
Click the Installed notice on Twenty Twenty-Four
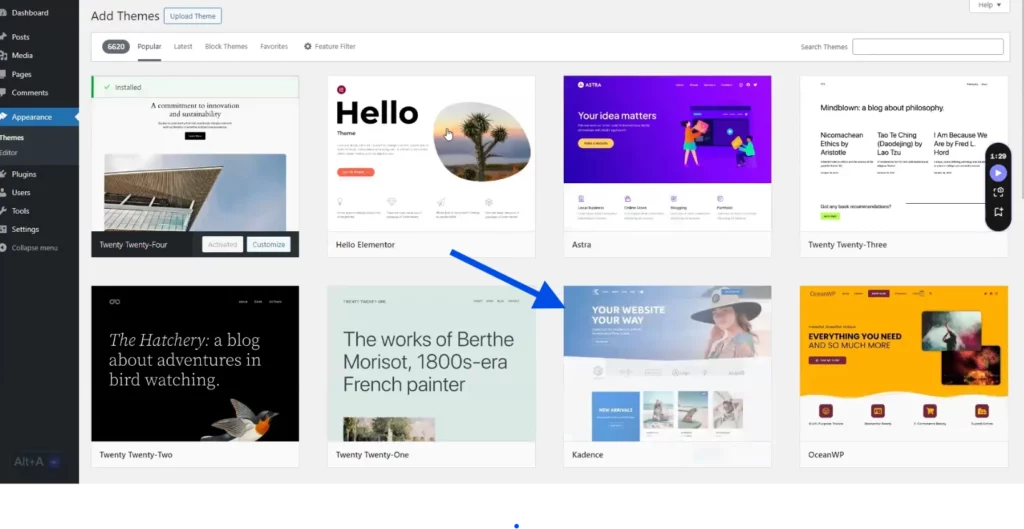coord(195,87)
